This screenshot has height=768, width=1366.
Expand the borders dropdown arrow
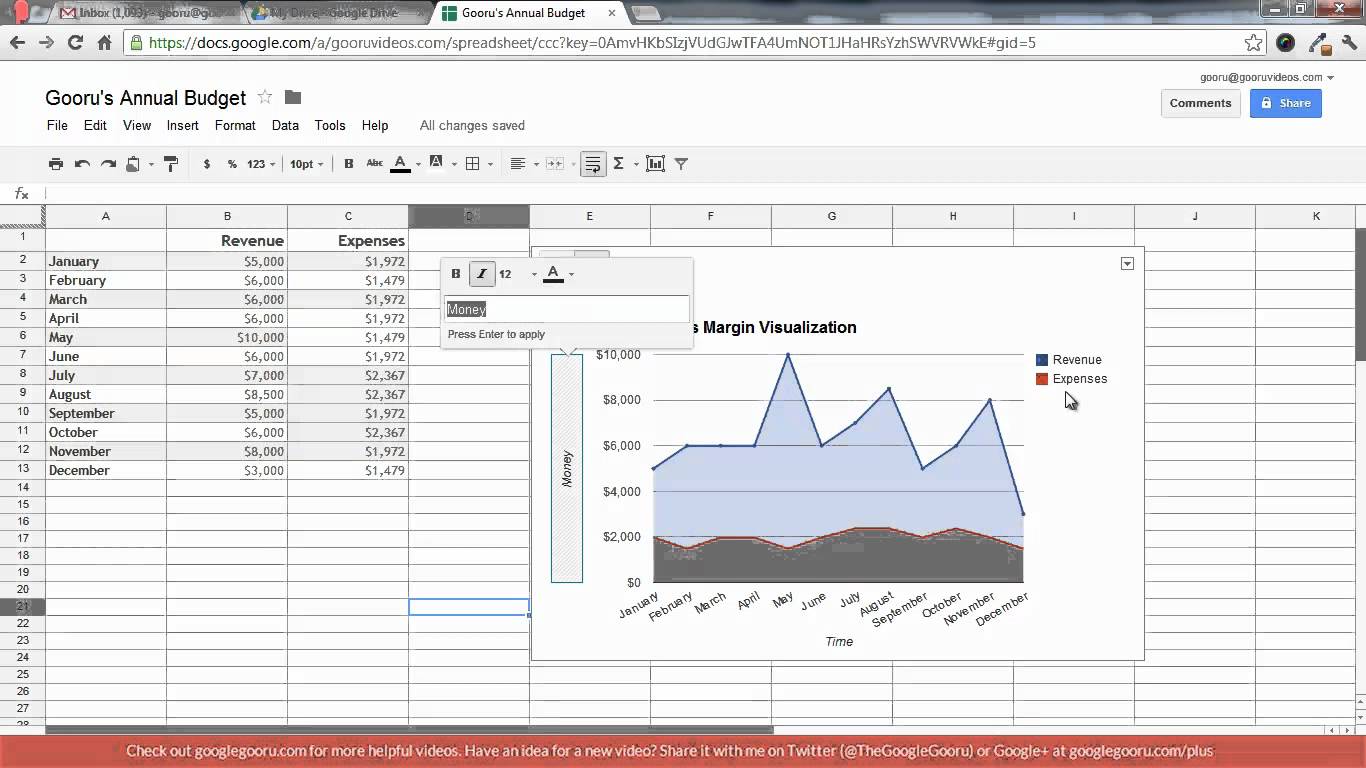490,165
